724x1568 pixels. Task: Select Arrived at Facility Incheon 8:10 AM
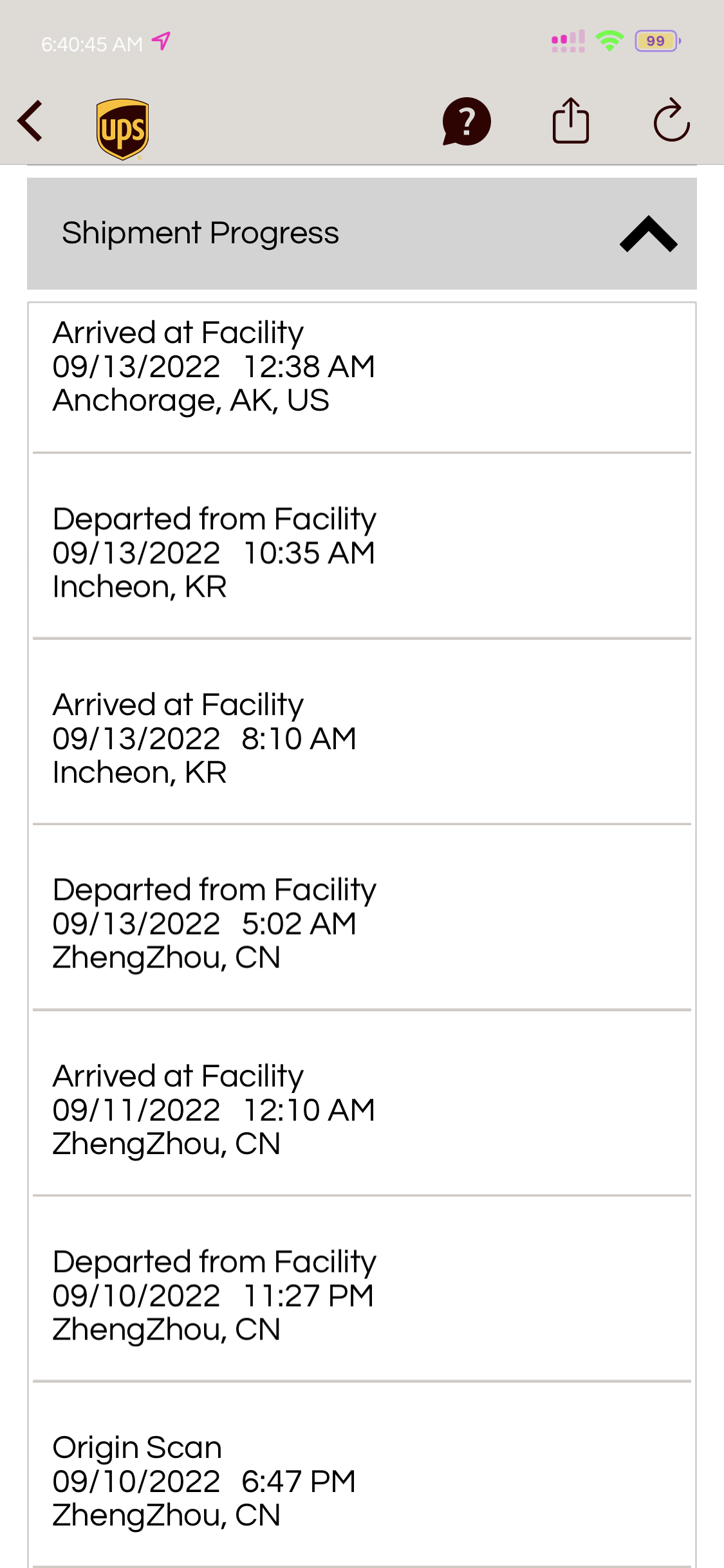click(x=362, y=732)
